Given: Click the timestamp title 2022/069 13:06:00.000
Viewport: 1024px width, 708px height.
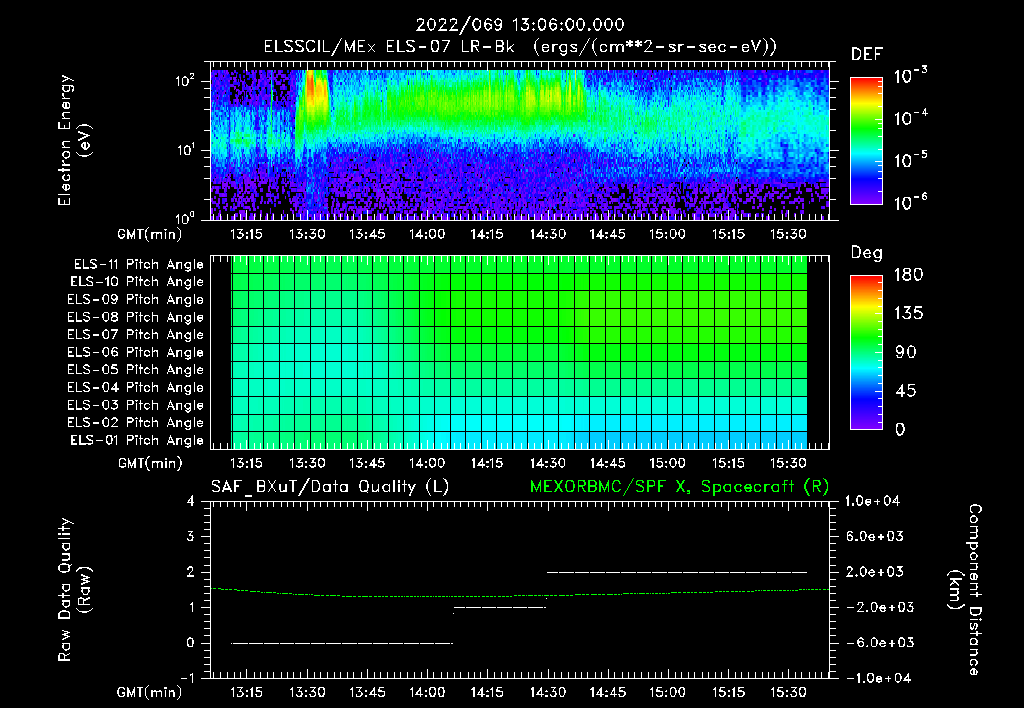Looking at the screenshot, I should pyautogui.click(x=520, y=25).
